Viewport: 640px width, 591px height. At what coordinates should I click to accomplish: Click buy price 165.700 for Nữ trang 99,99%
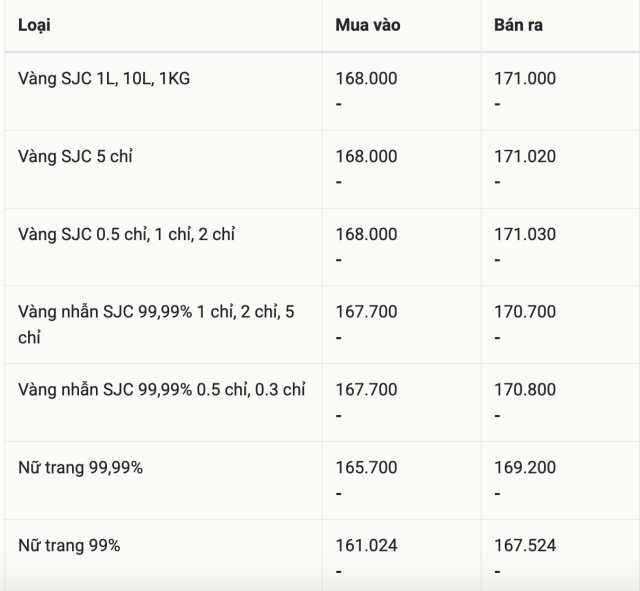[x=366, y=467]
